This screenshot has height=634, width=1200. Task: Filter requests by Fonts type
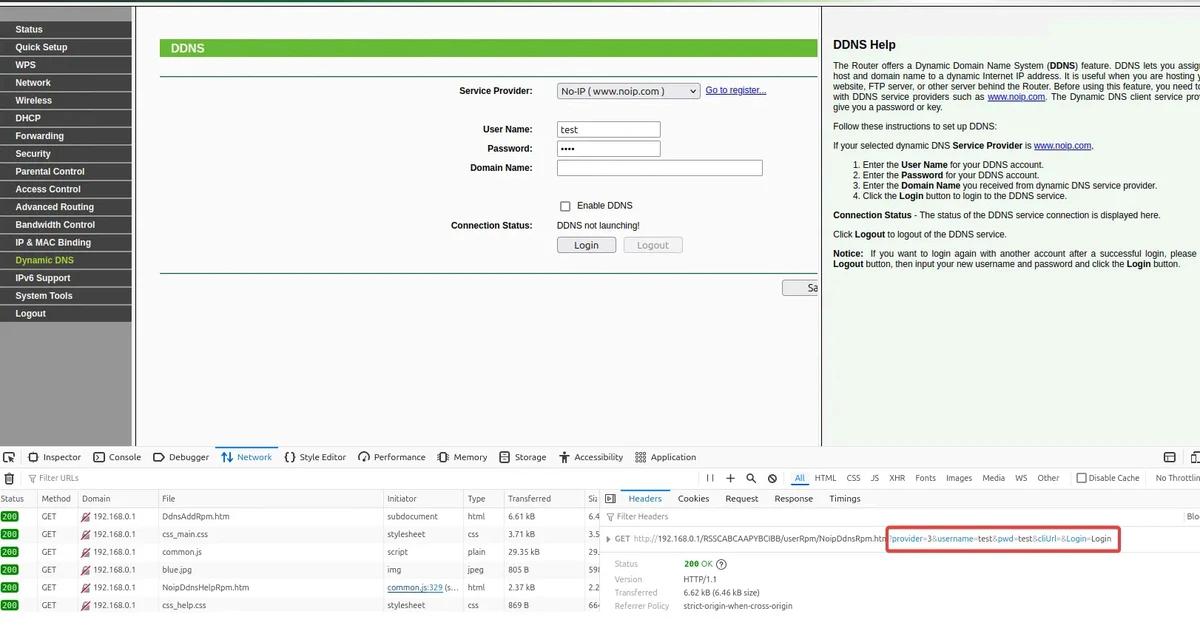926,478
